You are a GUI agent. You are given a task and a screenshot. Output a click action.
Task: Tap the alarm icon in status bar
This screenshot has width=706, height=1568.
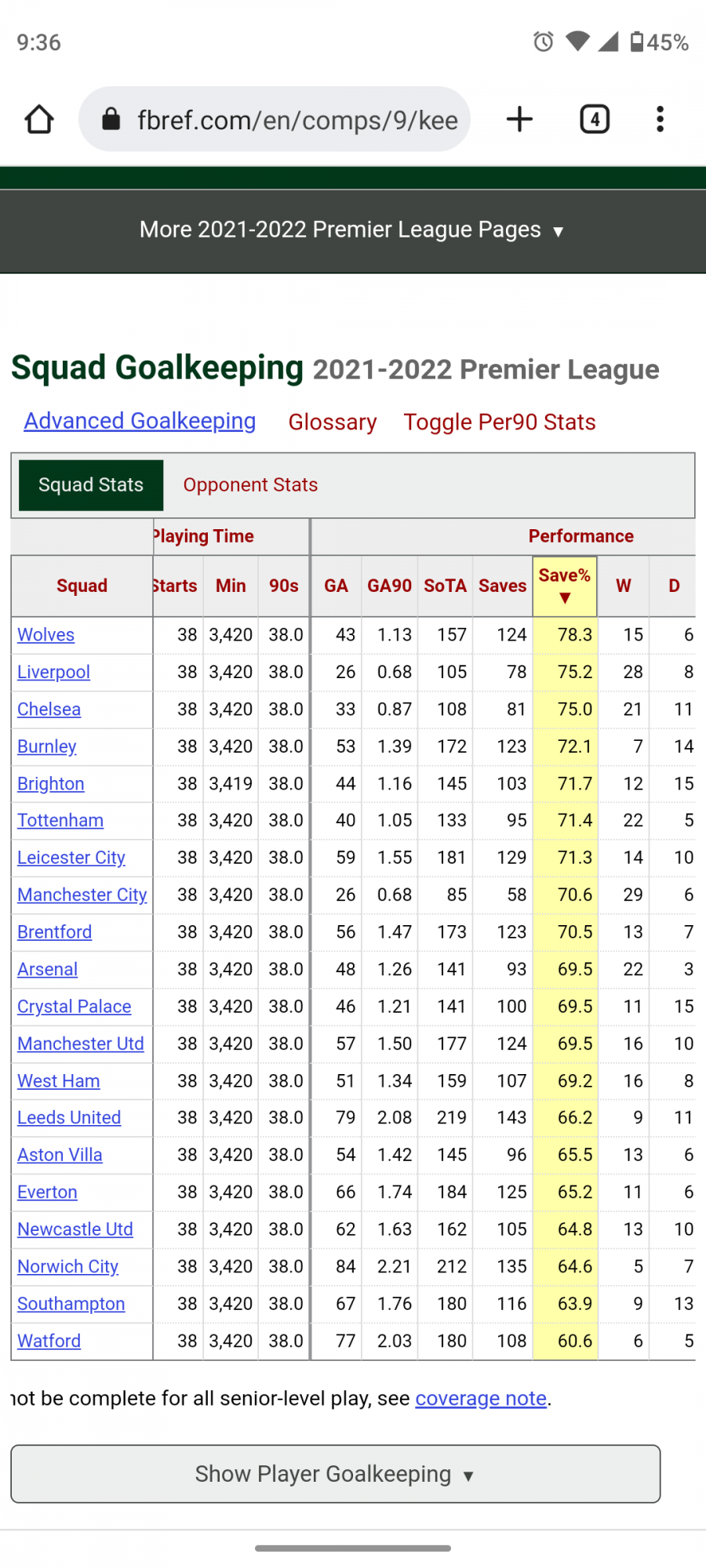[543, 42]
